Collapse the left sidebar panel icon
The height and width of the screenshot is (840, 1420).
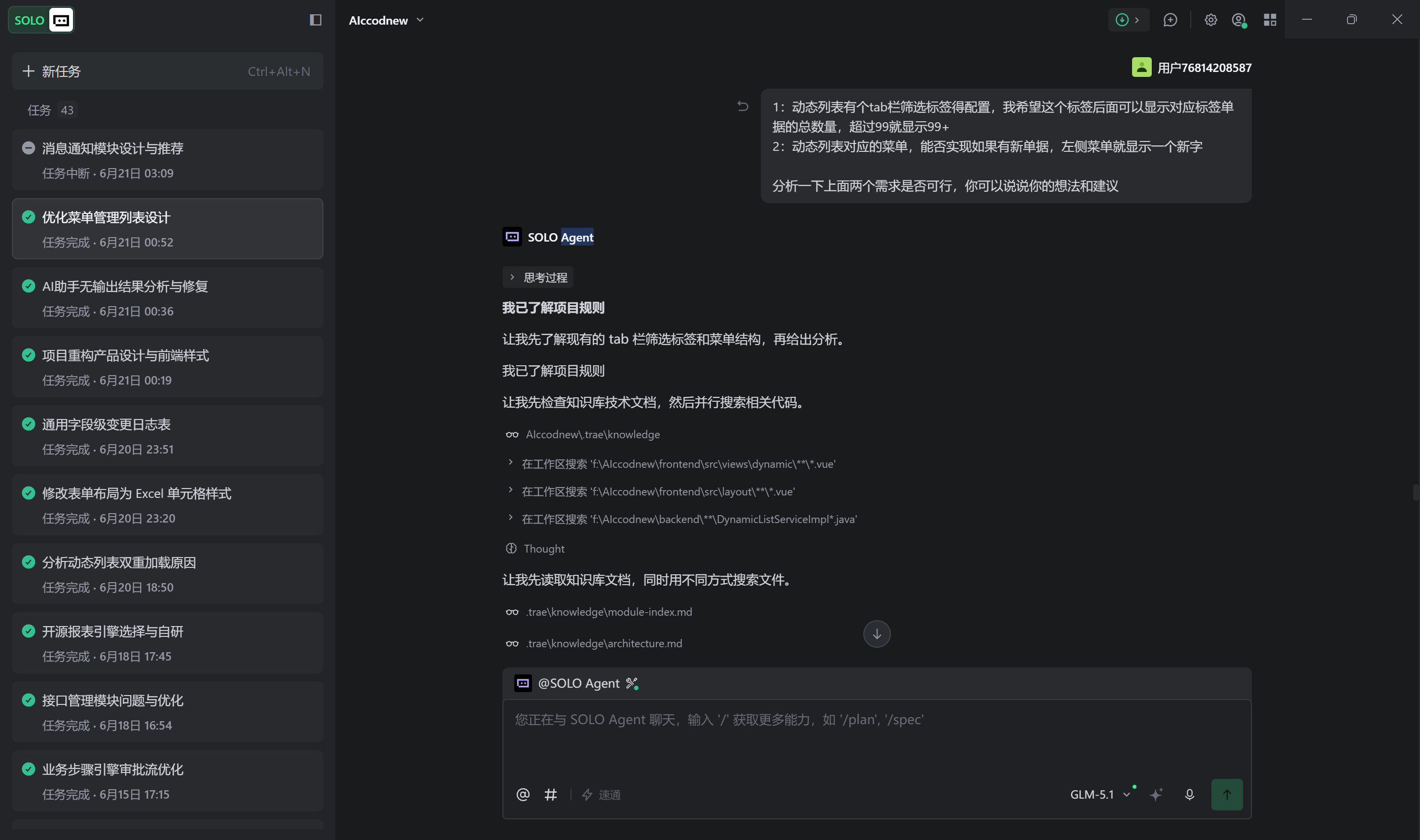coord(316,20)
